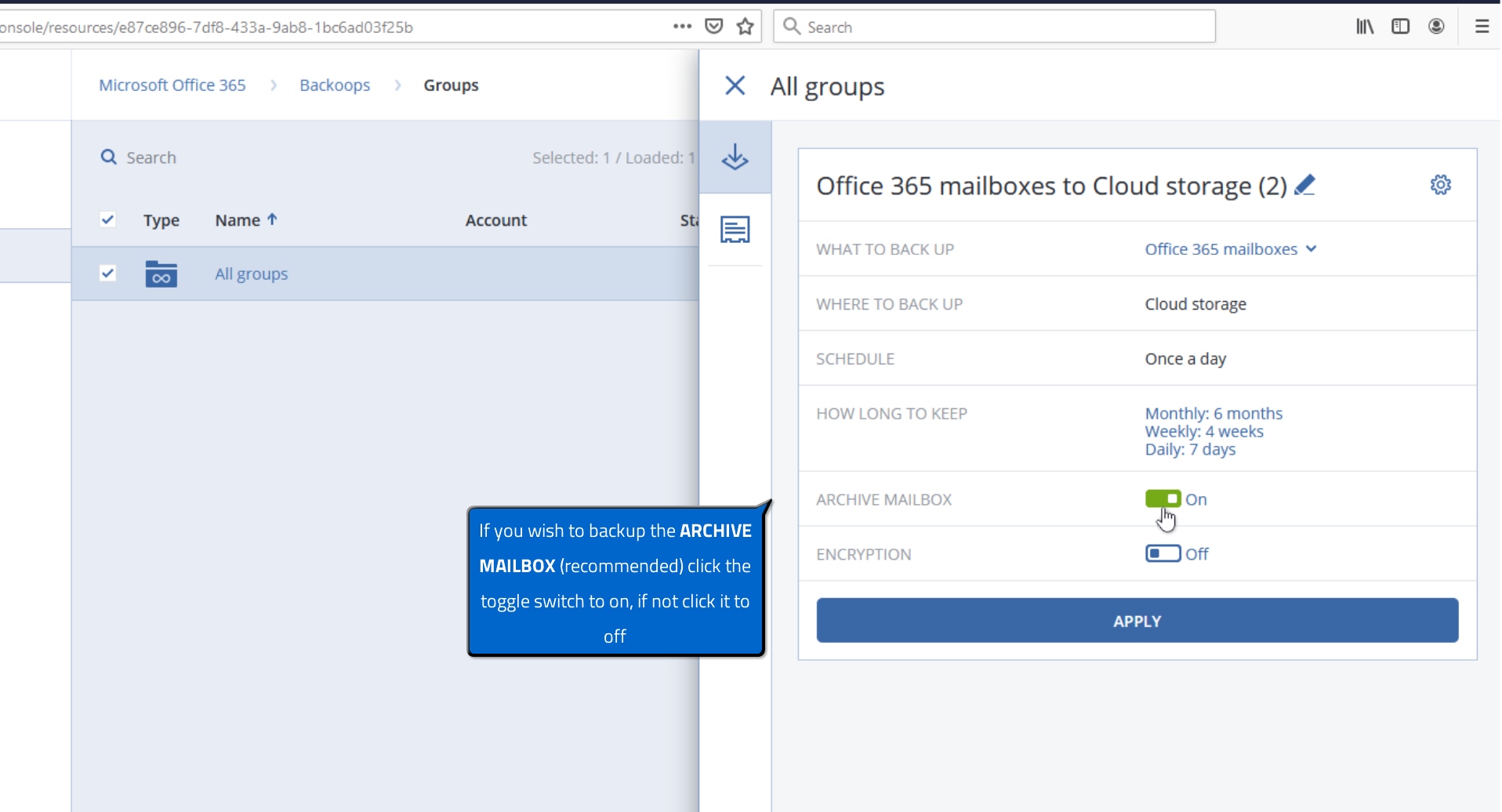The width and height of the screenshot is (1502, 812).
Task: Click the backup plan title text
Action: [x=1051, y=186]
